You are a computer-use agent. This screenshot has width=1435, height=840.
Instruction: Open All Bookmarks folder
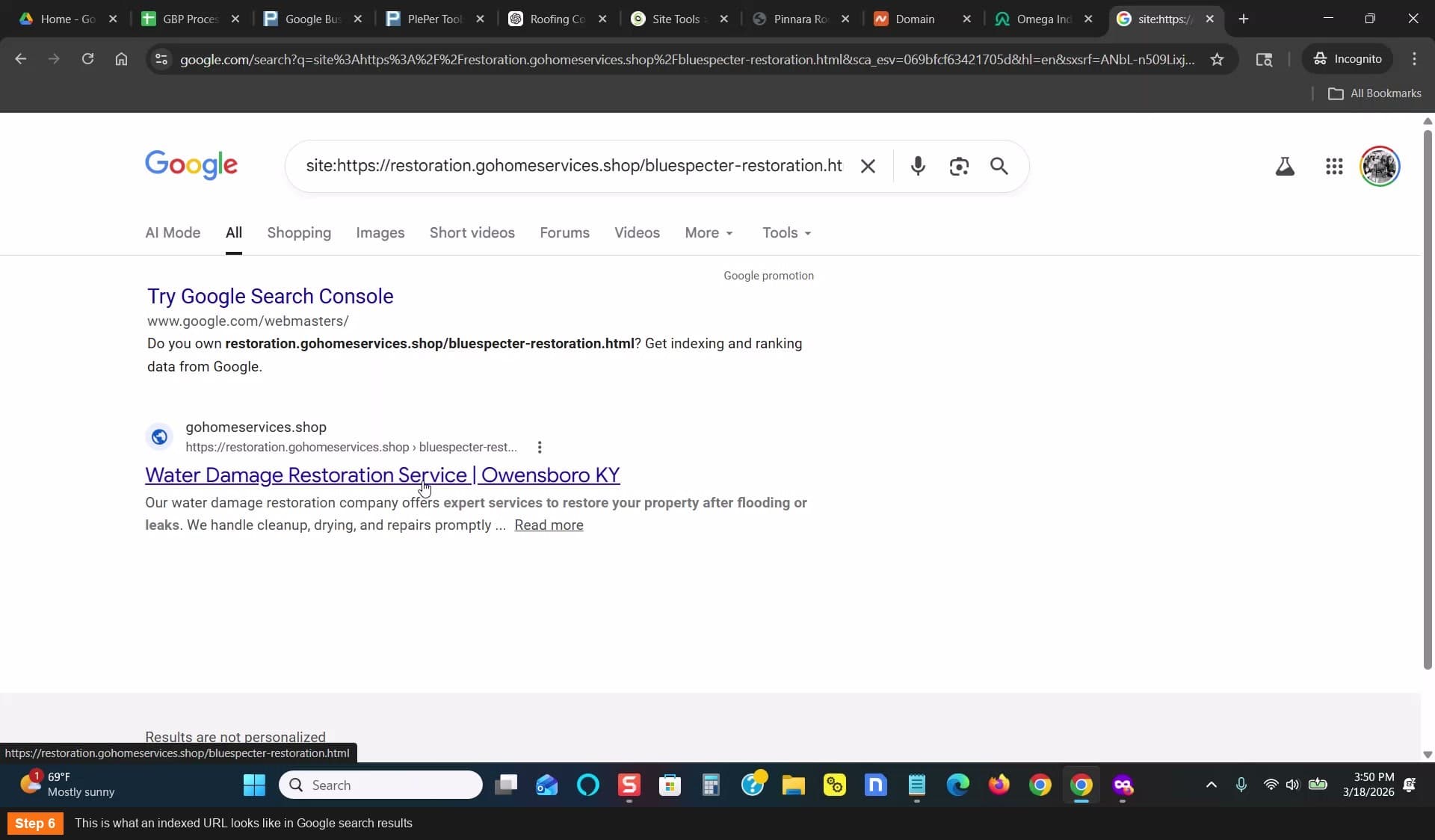coord(1374,93)
